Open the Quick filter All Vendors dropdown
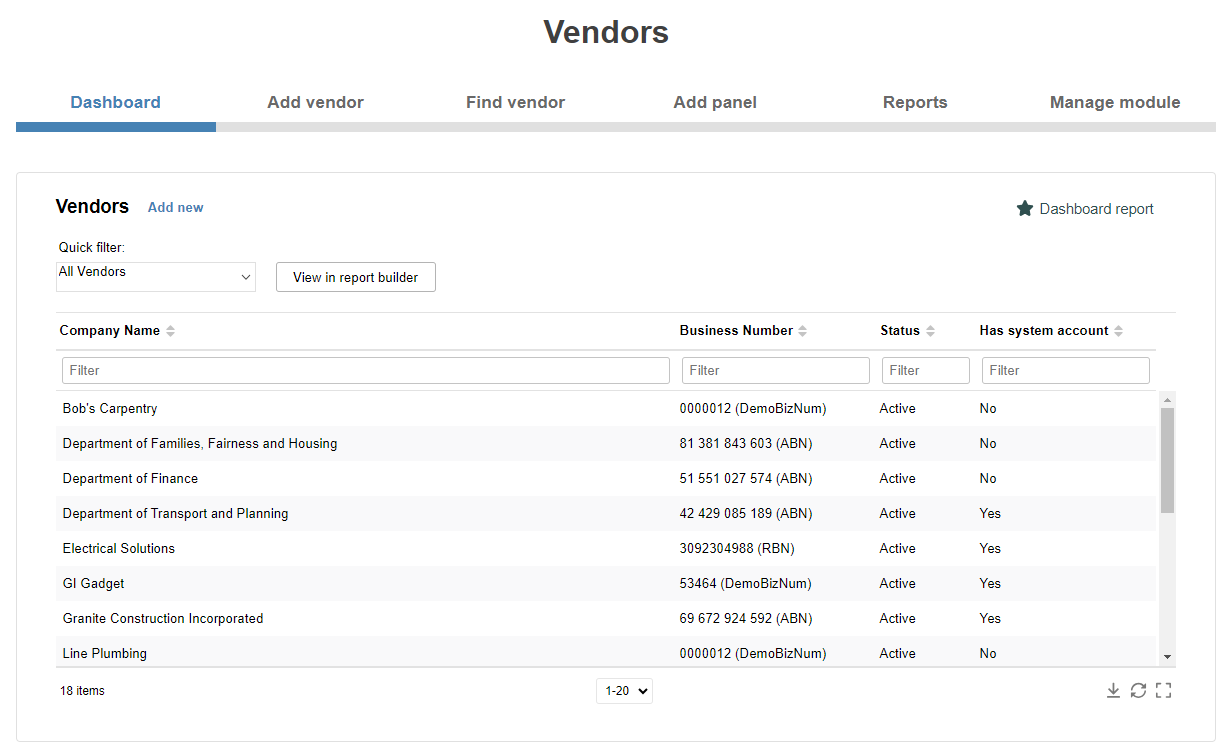Screen dimensions: 1226x753 pyautogui.click(x=156, y=277)
